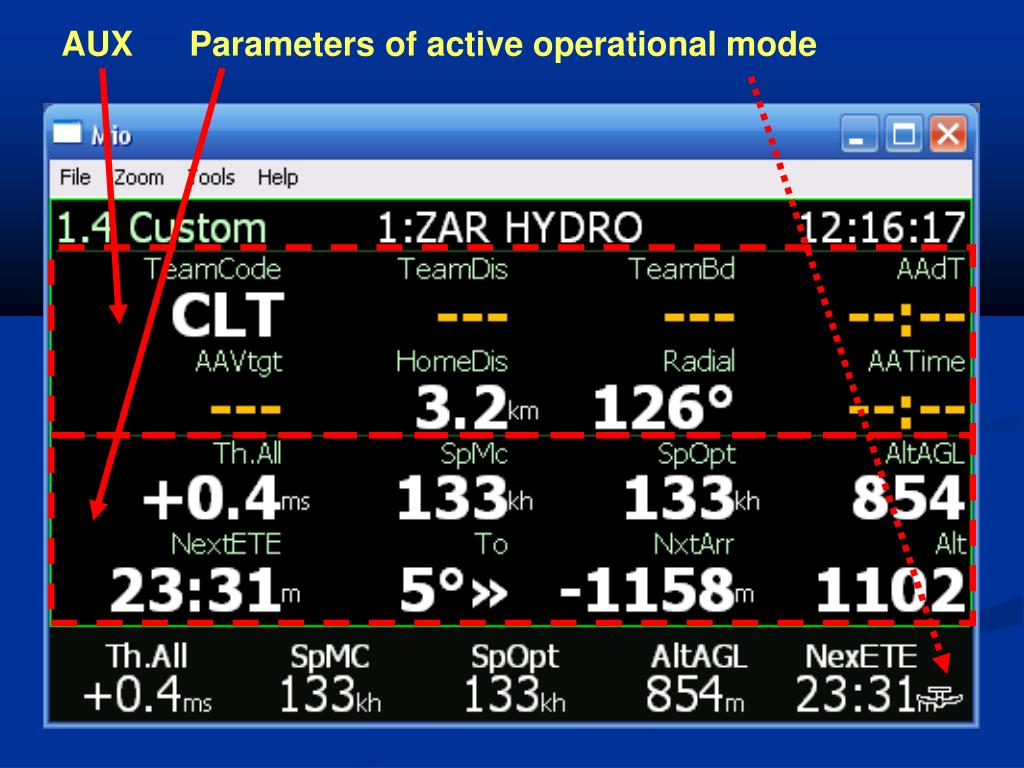Close the Mio window
Image resolution: width=1024 pixels, height=768 pixels.
click(948, 133)
